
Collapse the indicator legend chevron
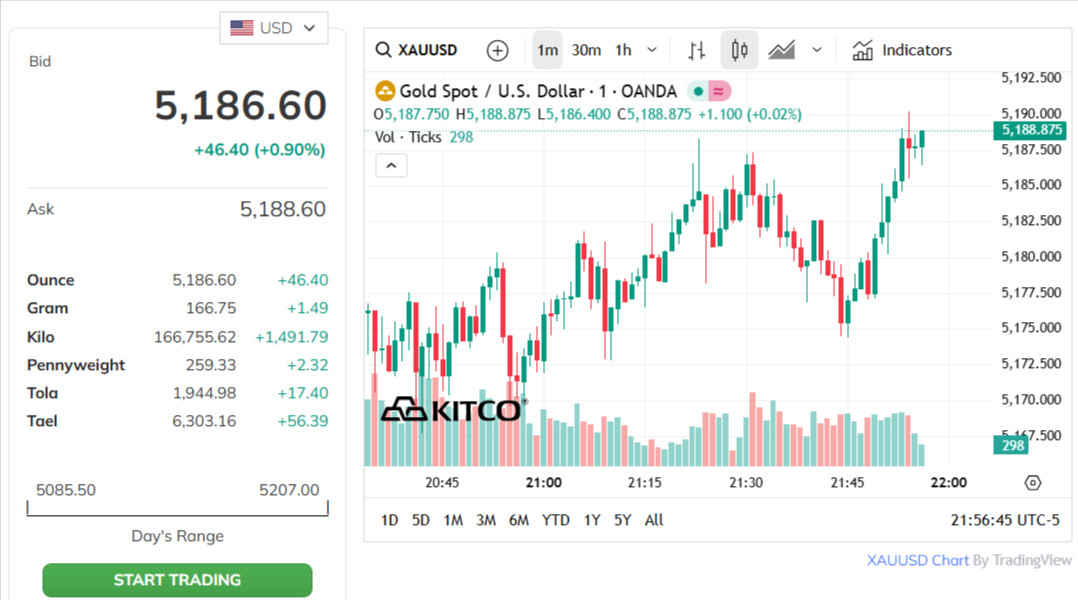pyautogui.click(x=391, y=166)
